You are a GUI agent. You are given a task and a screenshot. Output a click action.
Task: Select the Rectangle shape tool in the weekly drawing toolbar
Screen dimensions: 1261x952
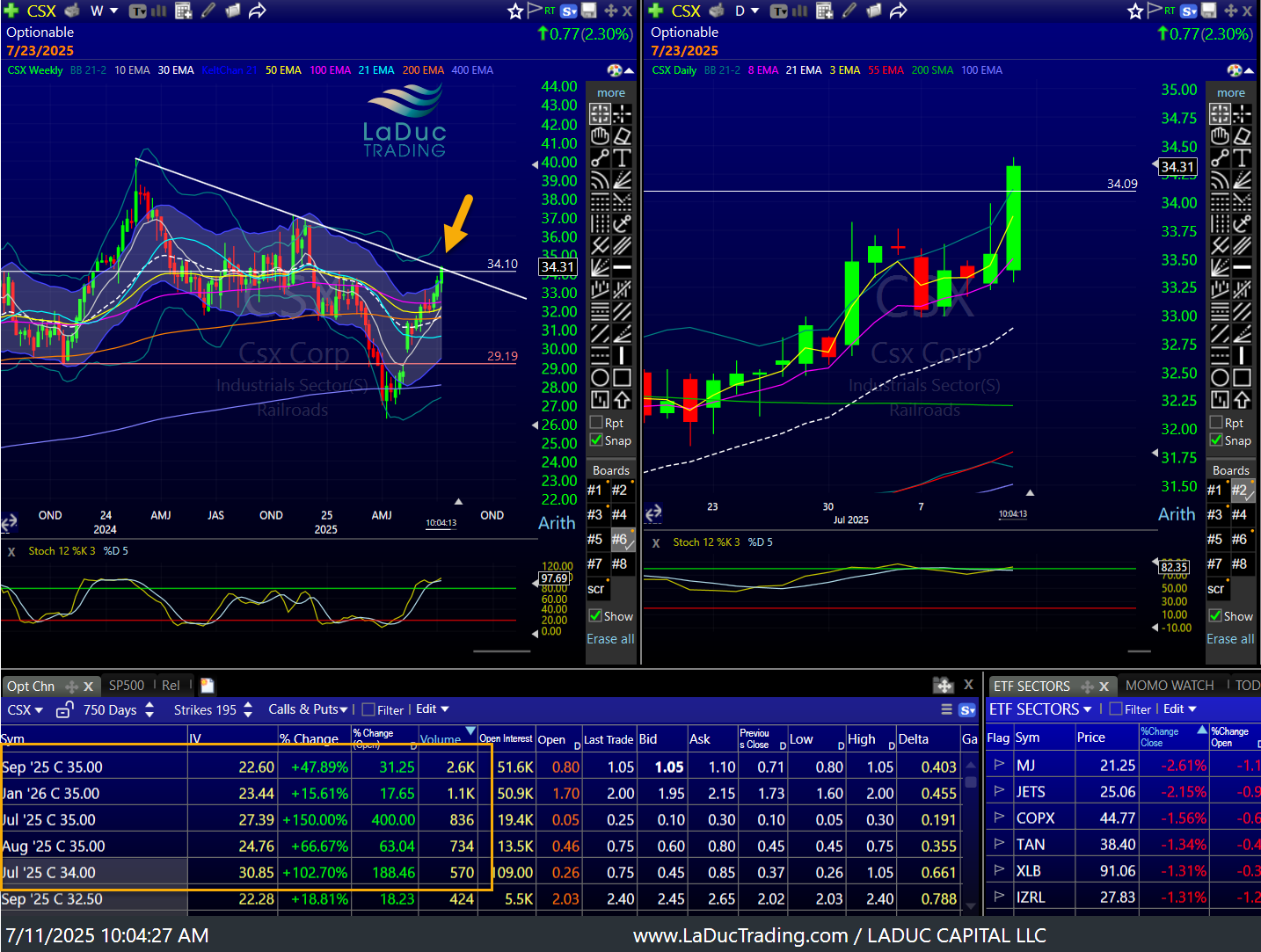(622, 377)
